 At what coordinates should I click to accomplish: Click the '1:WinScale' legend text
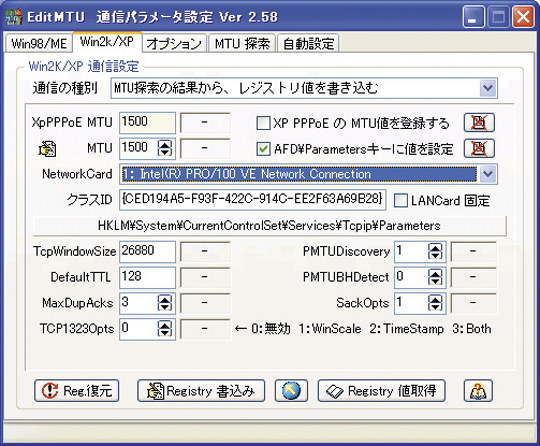[x=330, y=329]
